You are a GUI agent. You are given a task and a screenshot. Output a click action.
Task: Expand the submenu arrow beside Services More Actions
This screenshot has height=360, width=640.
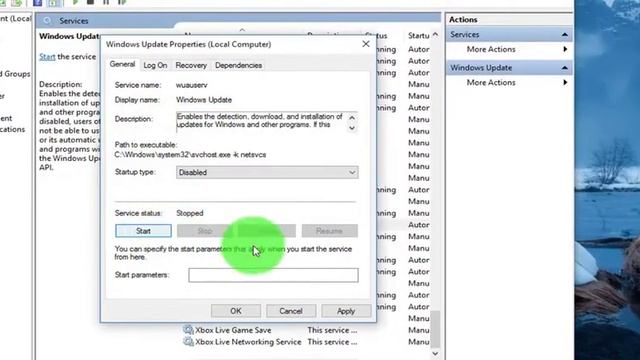click(x=565, y=49)
